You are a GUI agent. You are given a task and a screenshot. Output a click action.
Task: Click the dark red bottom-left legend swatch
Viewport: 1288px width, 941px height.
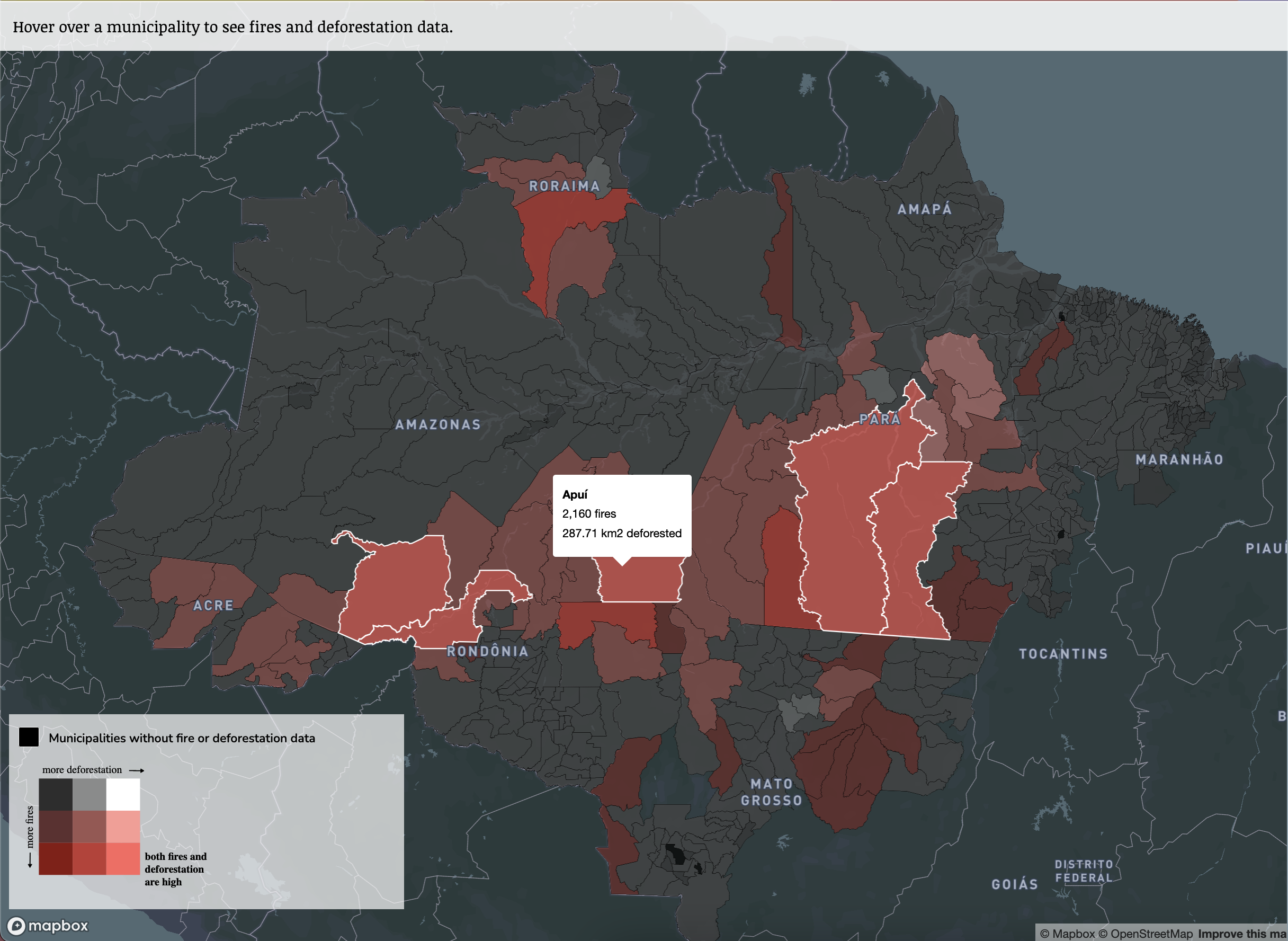55,858
